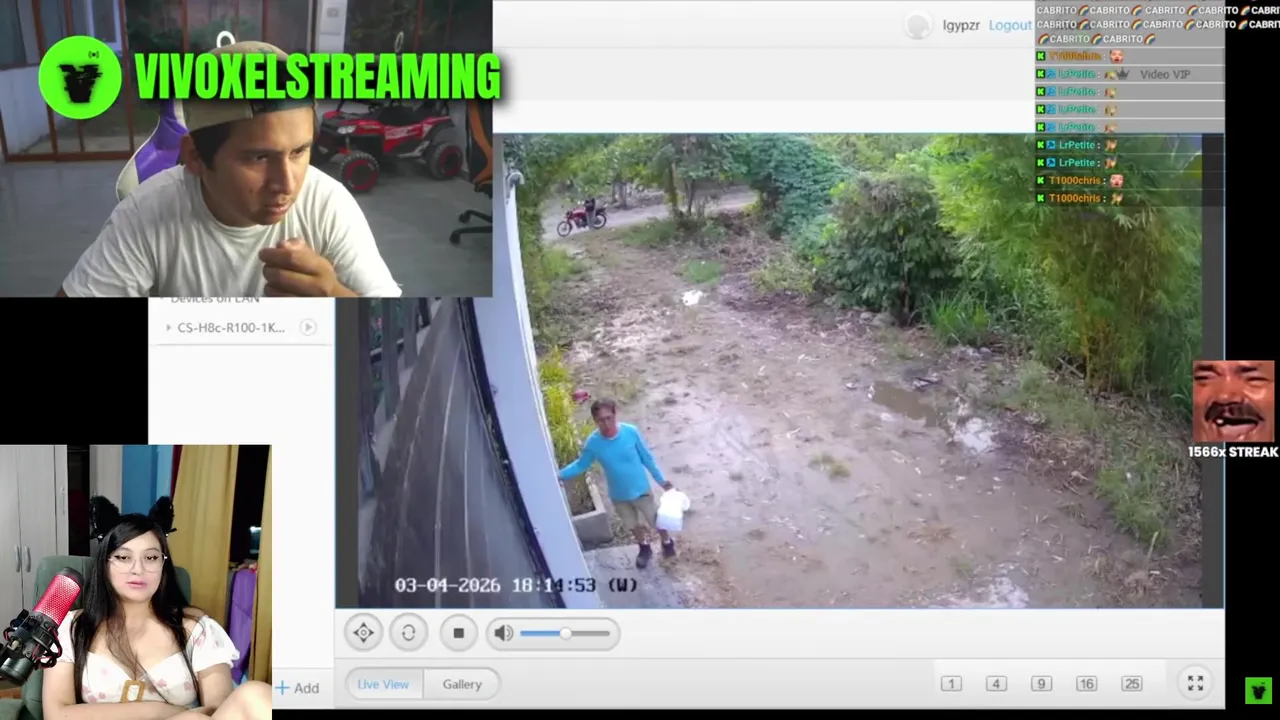
Task: Select the 1-camera grid layout
Action: (951, 683)
